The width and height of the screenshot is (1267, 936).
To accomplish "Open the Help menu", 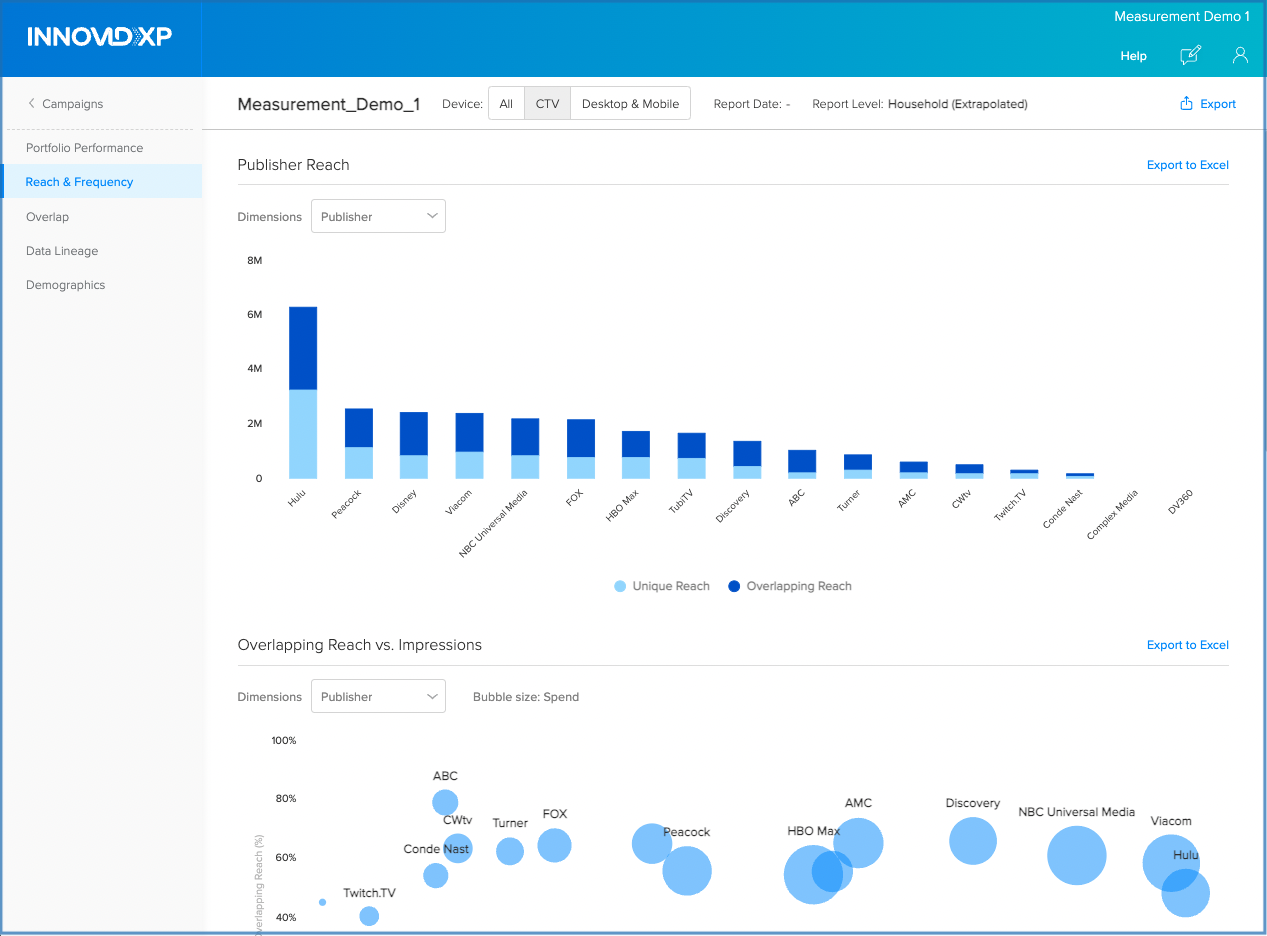I will (x=1133, y=56).
